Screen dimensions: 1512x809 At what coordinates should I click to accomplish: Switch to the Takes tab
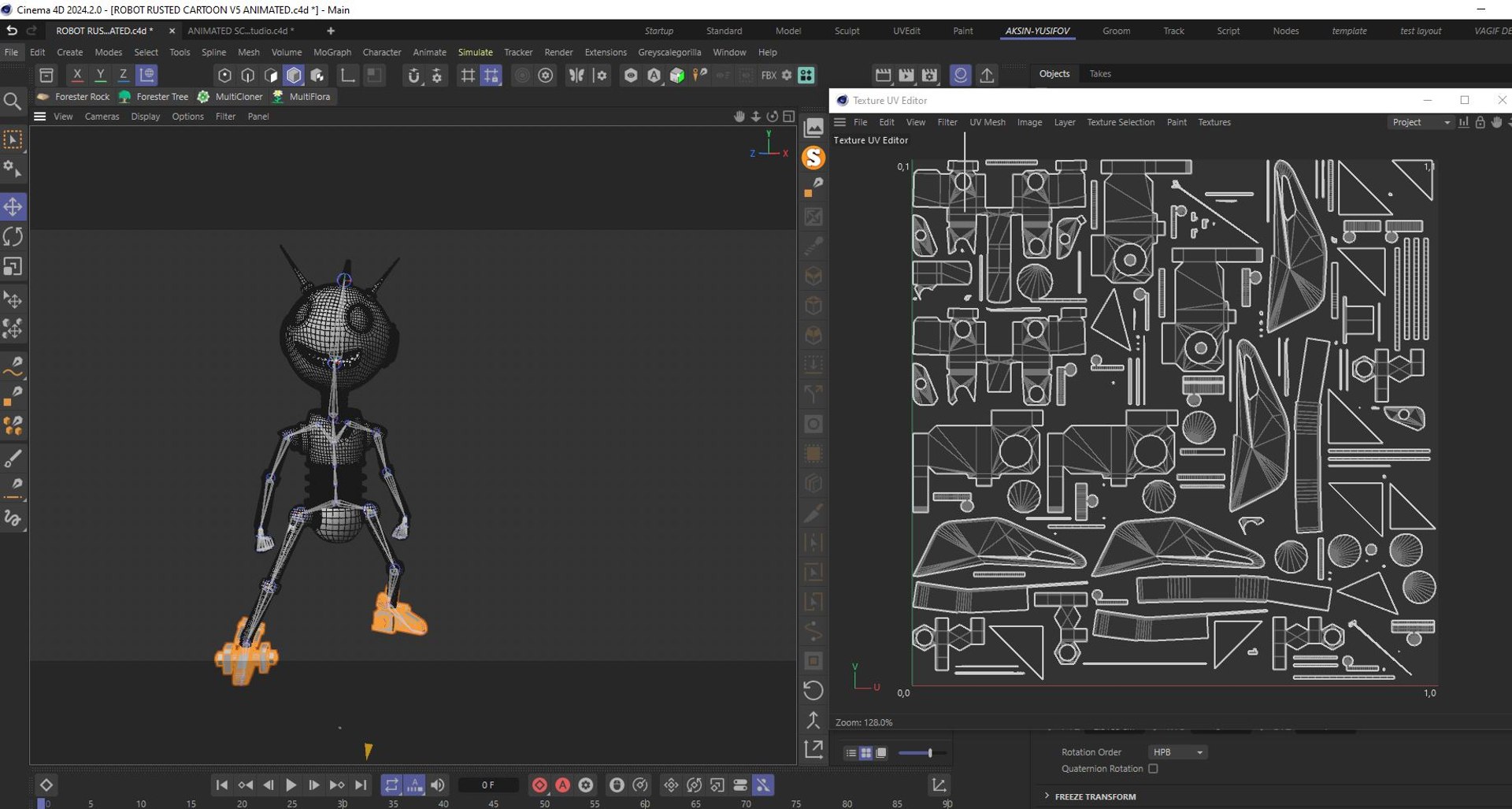point(1100,74)
